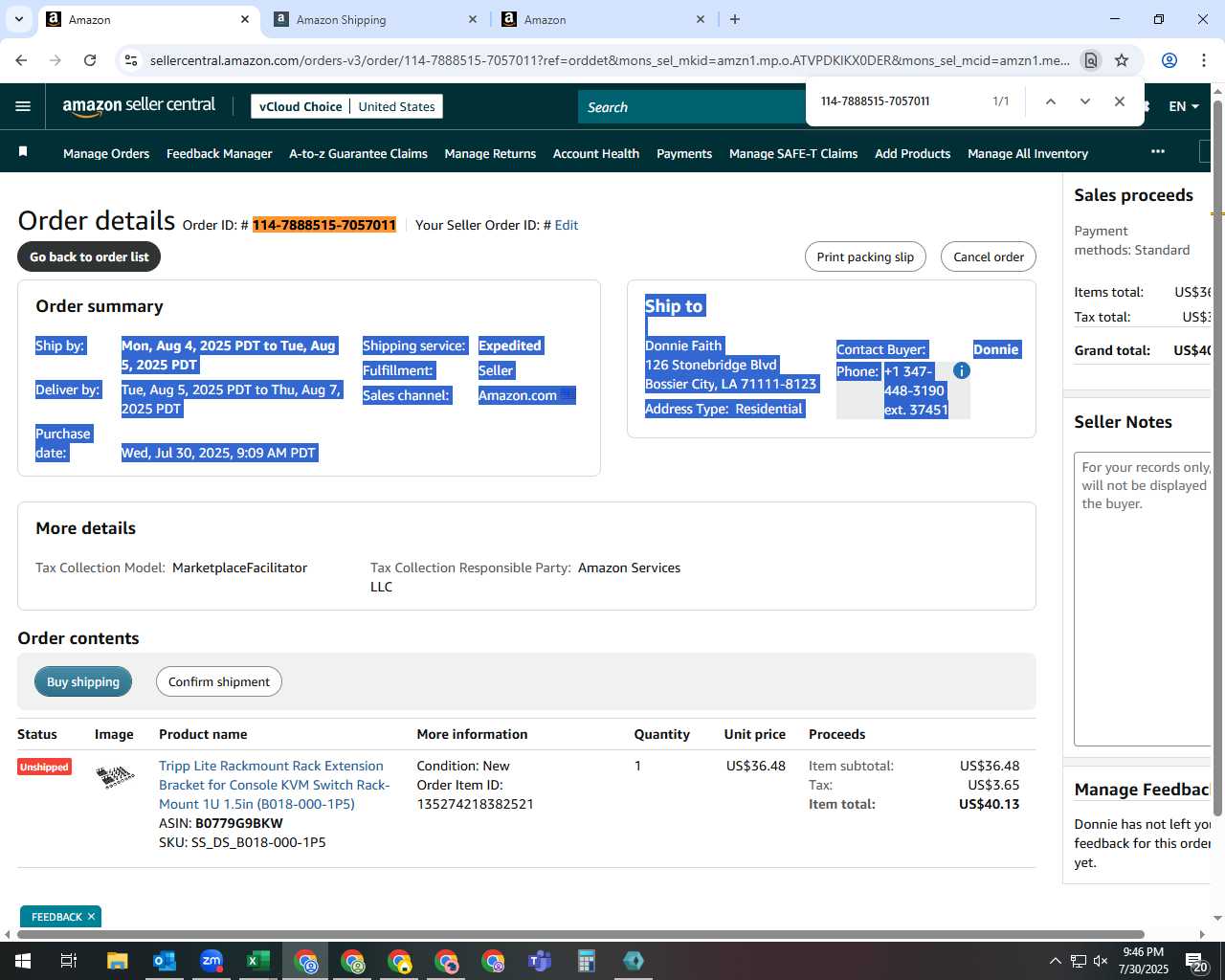
Task: Click Confirm shipment button
Action: tap(219, 681)
